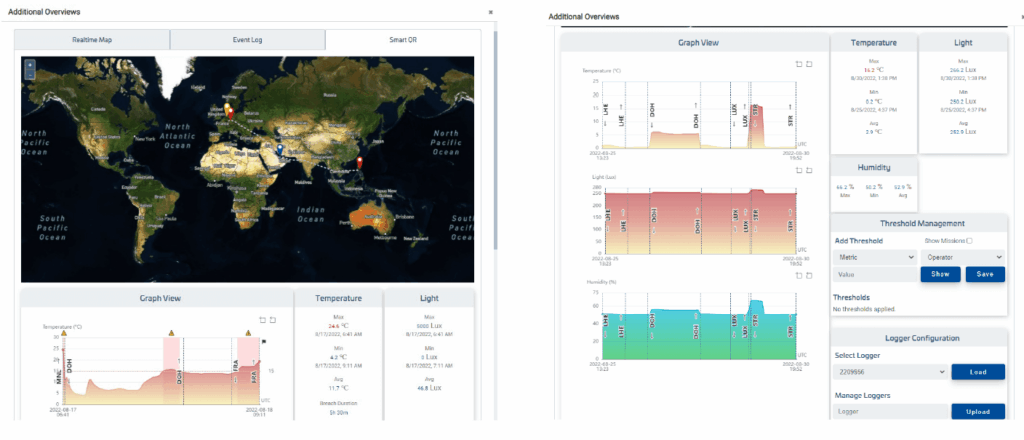Click the Show threshold button
Image resolution: width=1024 pixels, height=440 pixels.
pos(939,274)
